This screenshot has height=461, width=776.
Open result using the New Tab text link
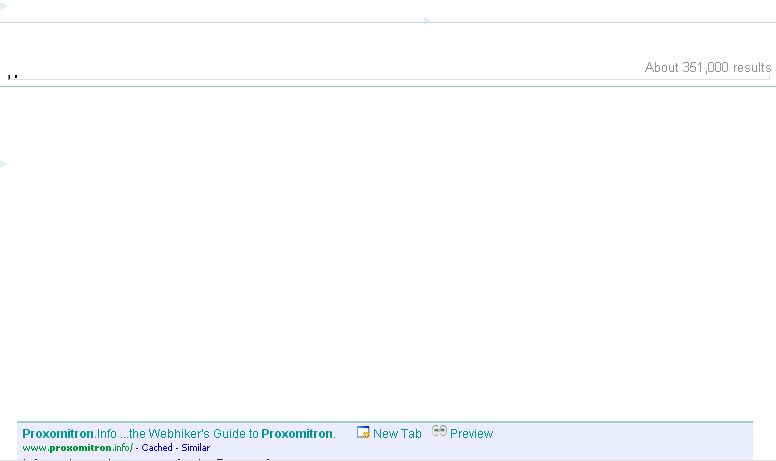click(397, 434)
